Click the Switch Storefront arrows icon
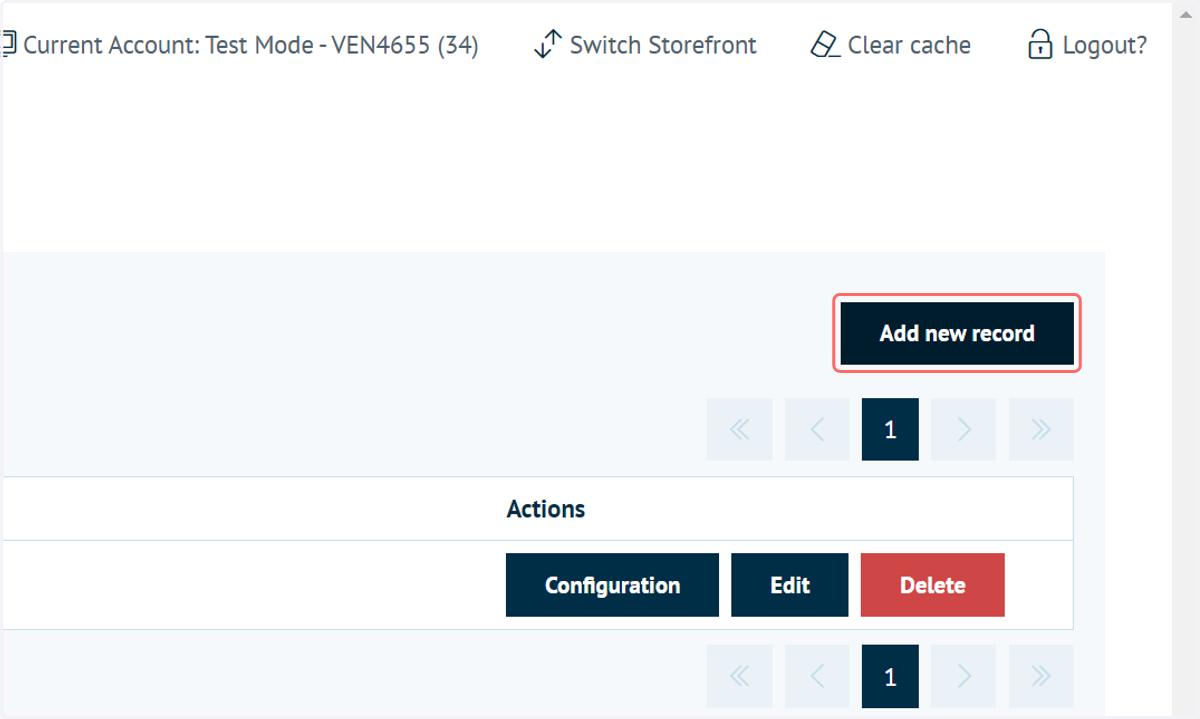 pos(548,45)
